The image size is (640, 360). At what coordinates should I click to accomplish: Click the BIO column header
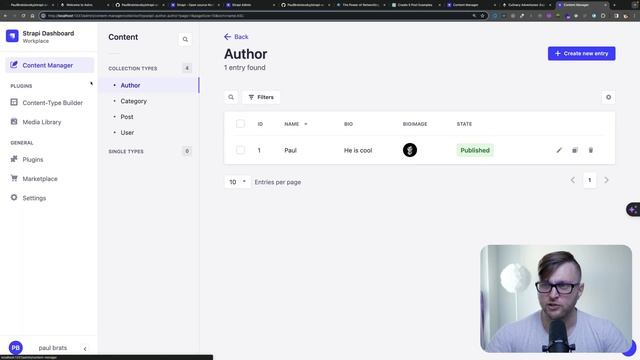[348, 124]
